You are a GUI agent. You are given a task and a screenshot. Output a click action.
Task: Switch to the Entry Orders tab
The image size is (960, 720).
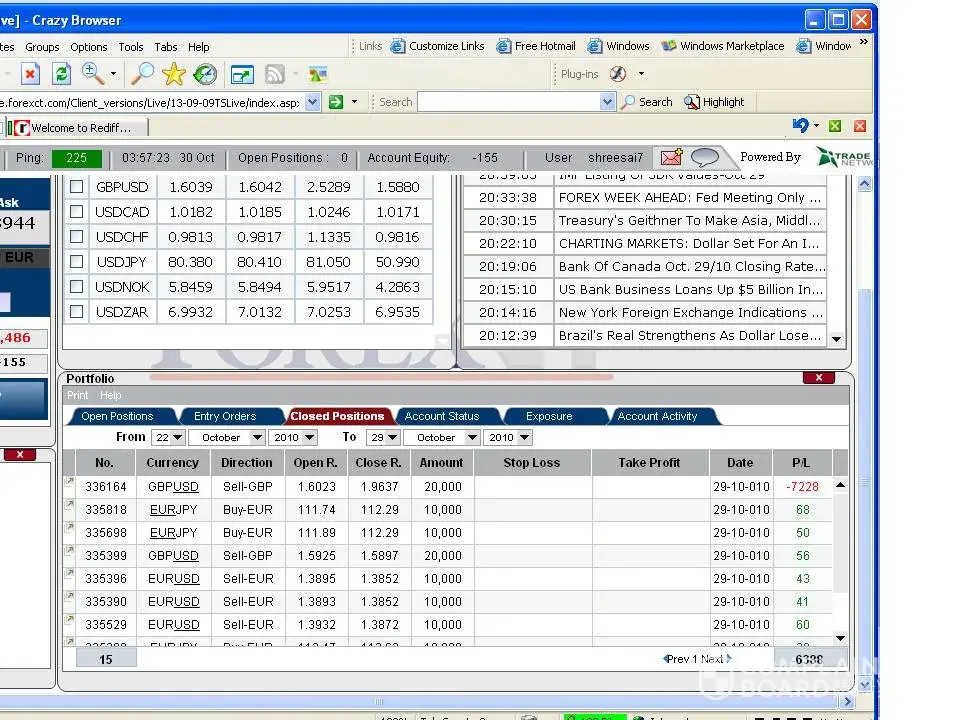coord(224,416)
